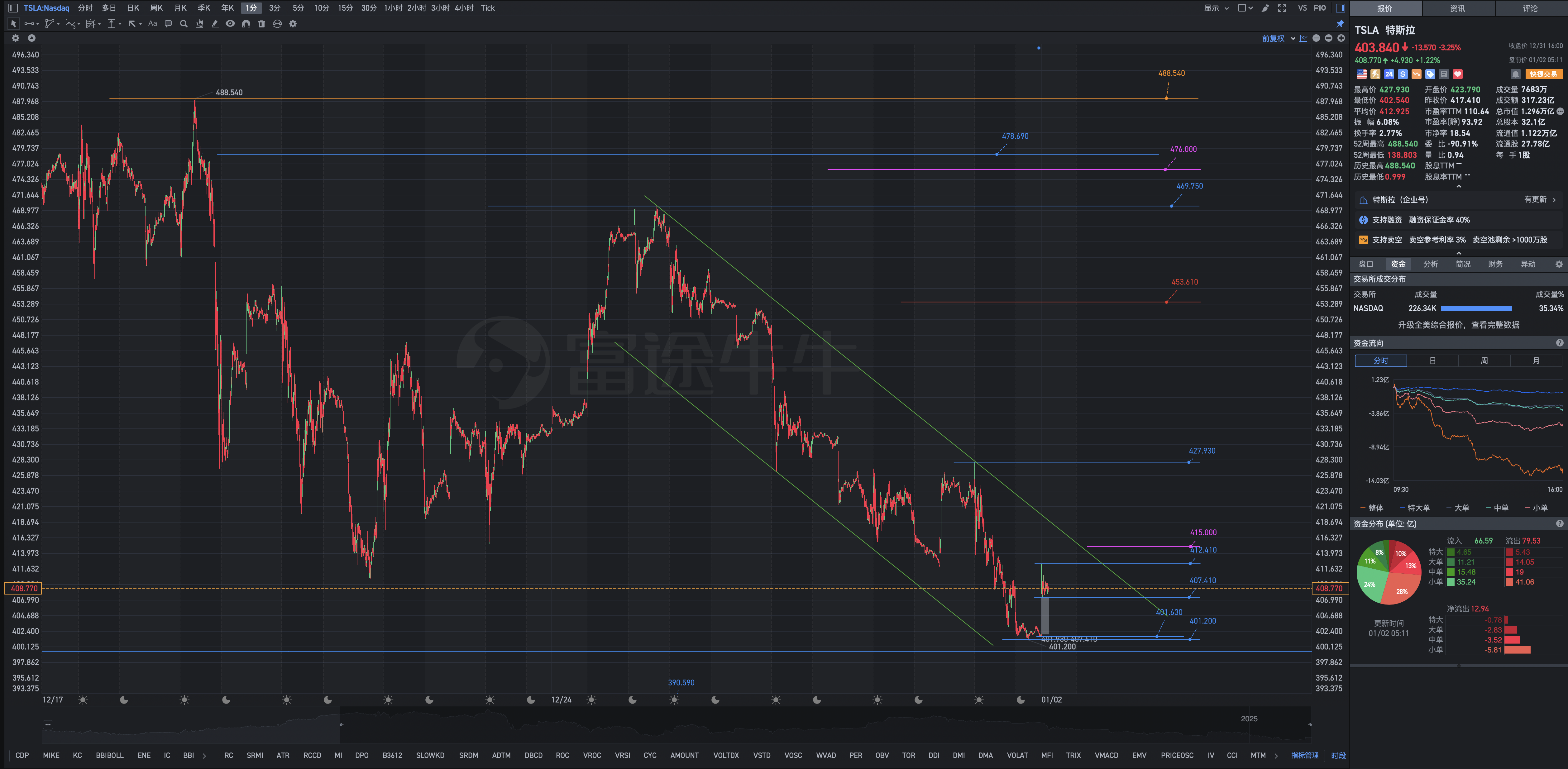Viewport: 1568px width, 769px height.
Task: Expand the measurement ruler tool dropdown
Action: point(120,24)
